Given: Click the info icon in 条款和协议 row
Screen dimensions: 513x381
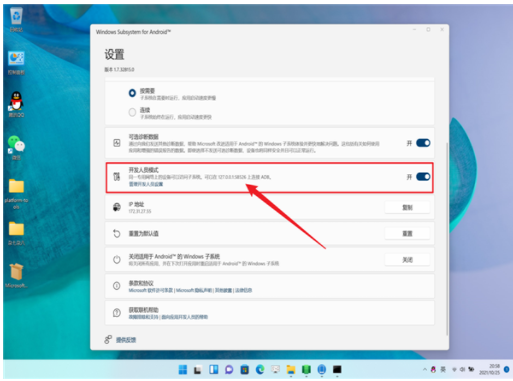Looking at the screenshot, I should tap(117, 286).
